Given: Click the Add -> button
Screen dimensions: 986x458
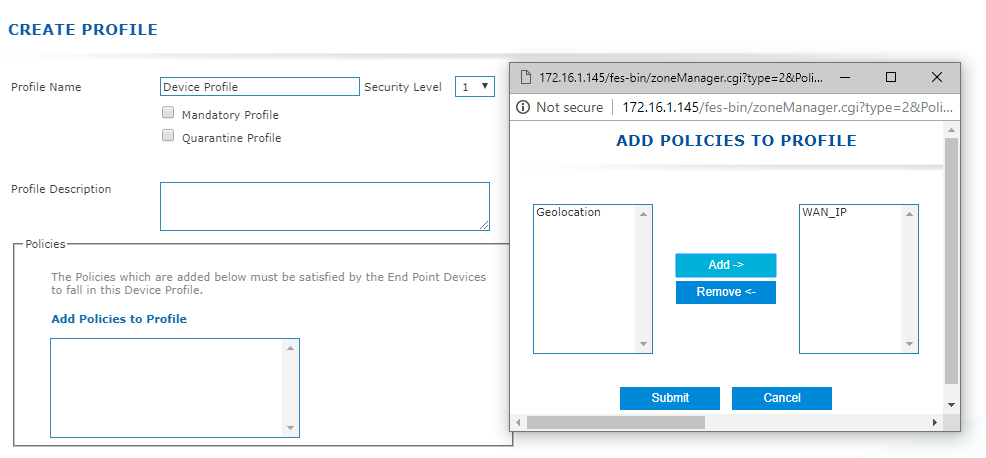Looking at the screenshot, I should click(726, 265).
